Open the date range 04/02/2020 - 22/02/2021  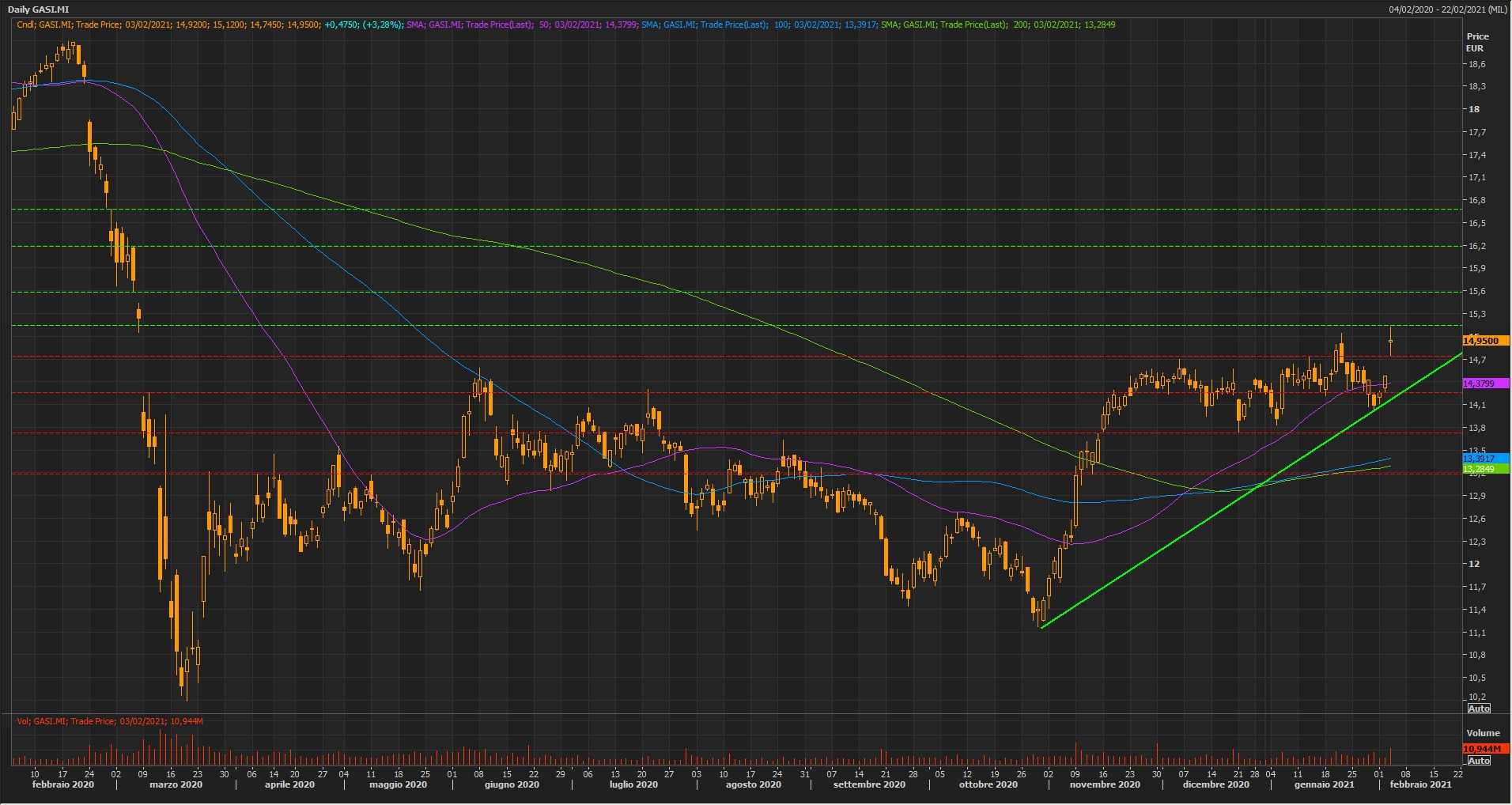[1447, 9]
